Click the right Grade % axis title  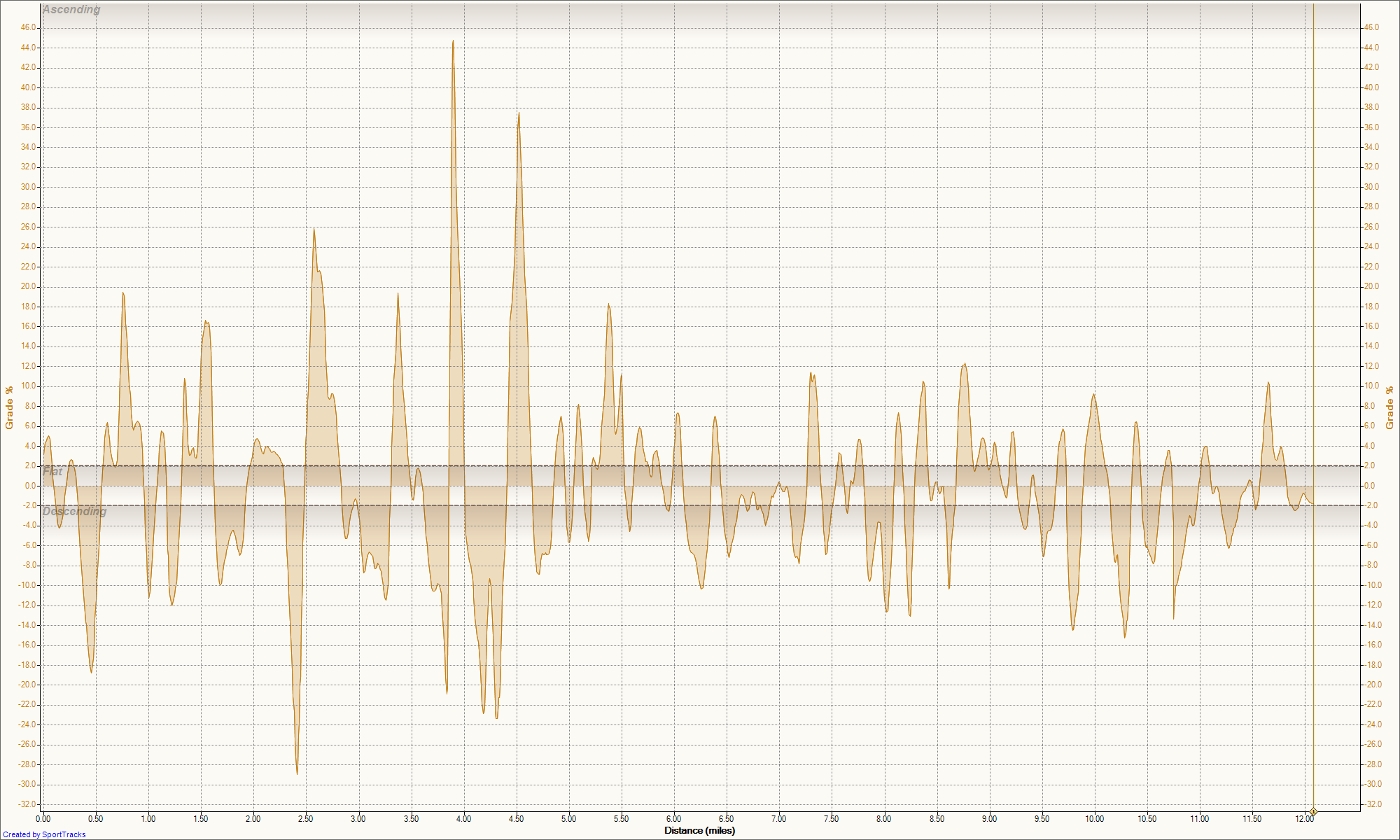(x=1389, y=407)
